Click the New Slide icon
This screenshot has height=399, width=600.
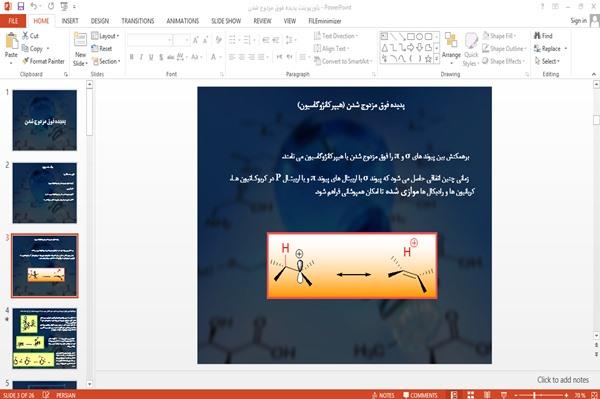[80, 41]
